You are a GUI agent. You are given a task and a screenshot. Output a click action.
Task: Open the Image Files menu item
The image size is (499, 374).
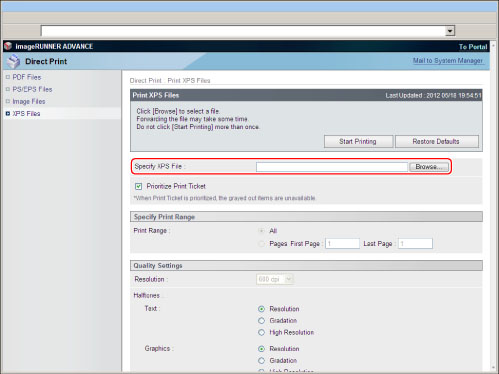pyautogui.click(x=29, y=101)
